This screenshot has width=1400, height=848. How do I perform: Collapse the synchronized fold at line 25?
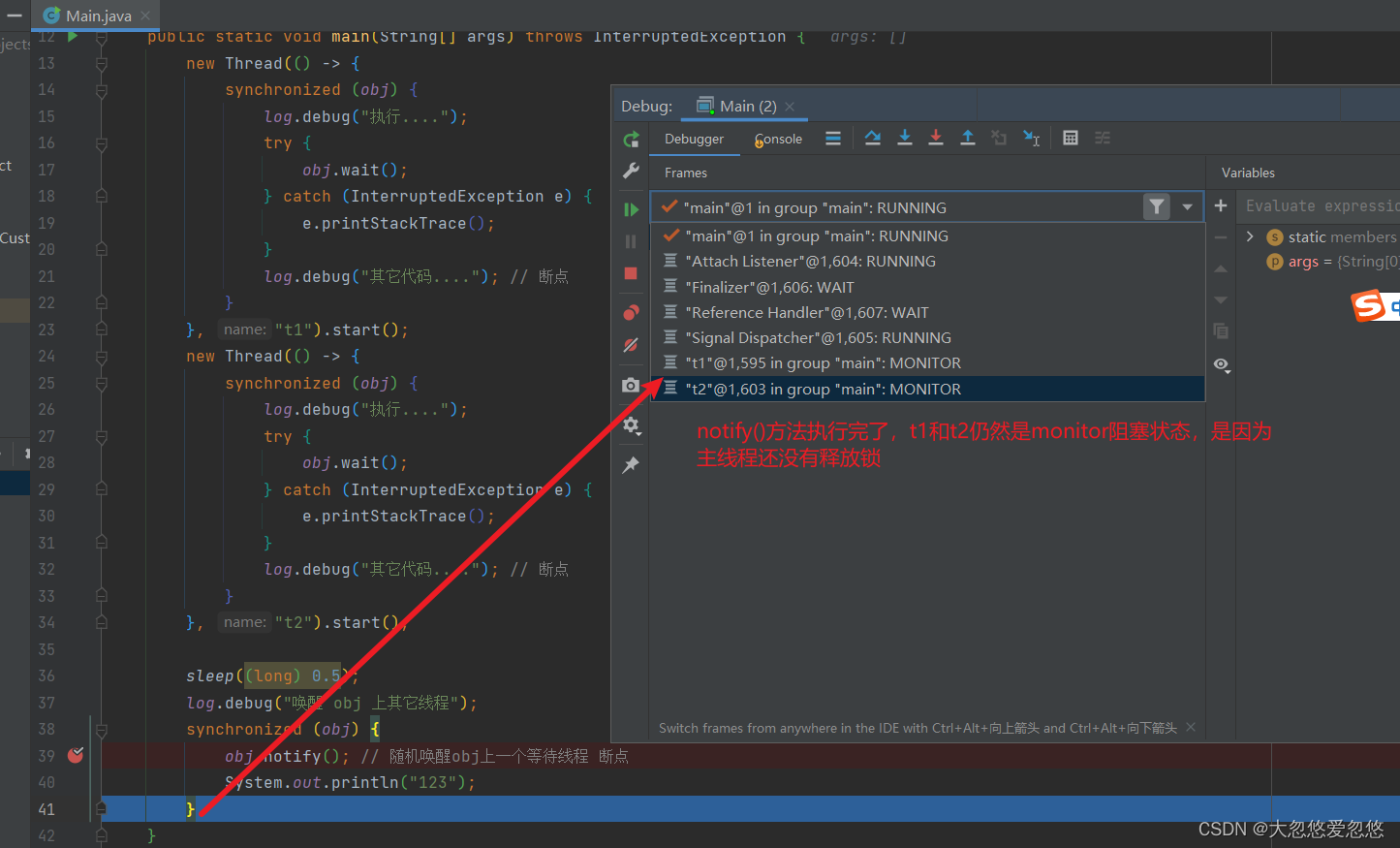[x=102, y=384]
